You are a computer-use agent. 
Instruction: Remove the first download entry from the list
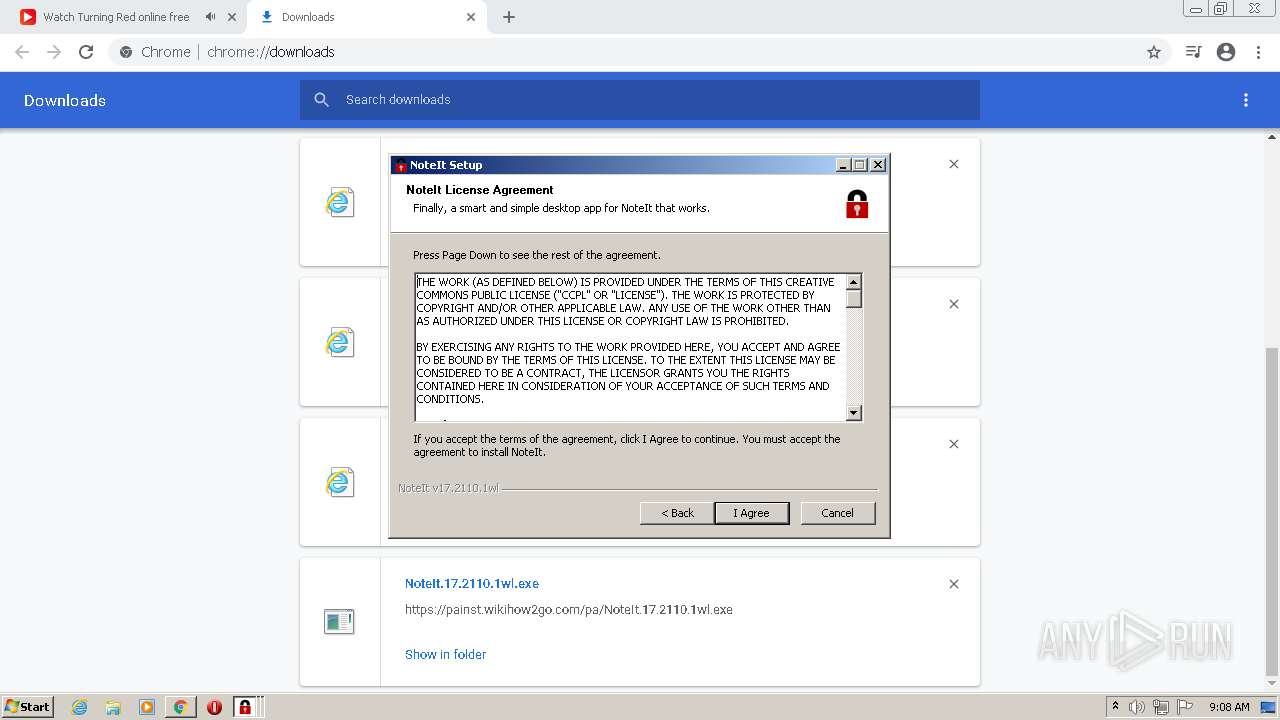tap(954, 164)
